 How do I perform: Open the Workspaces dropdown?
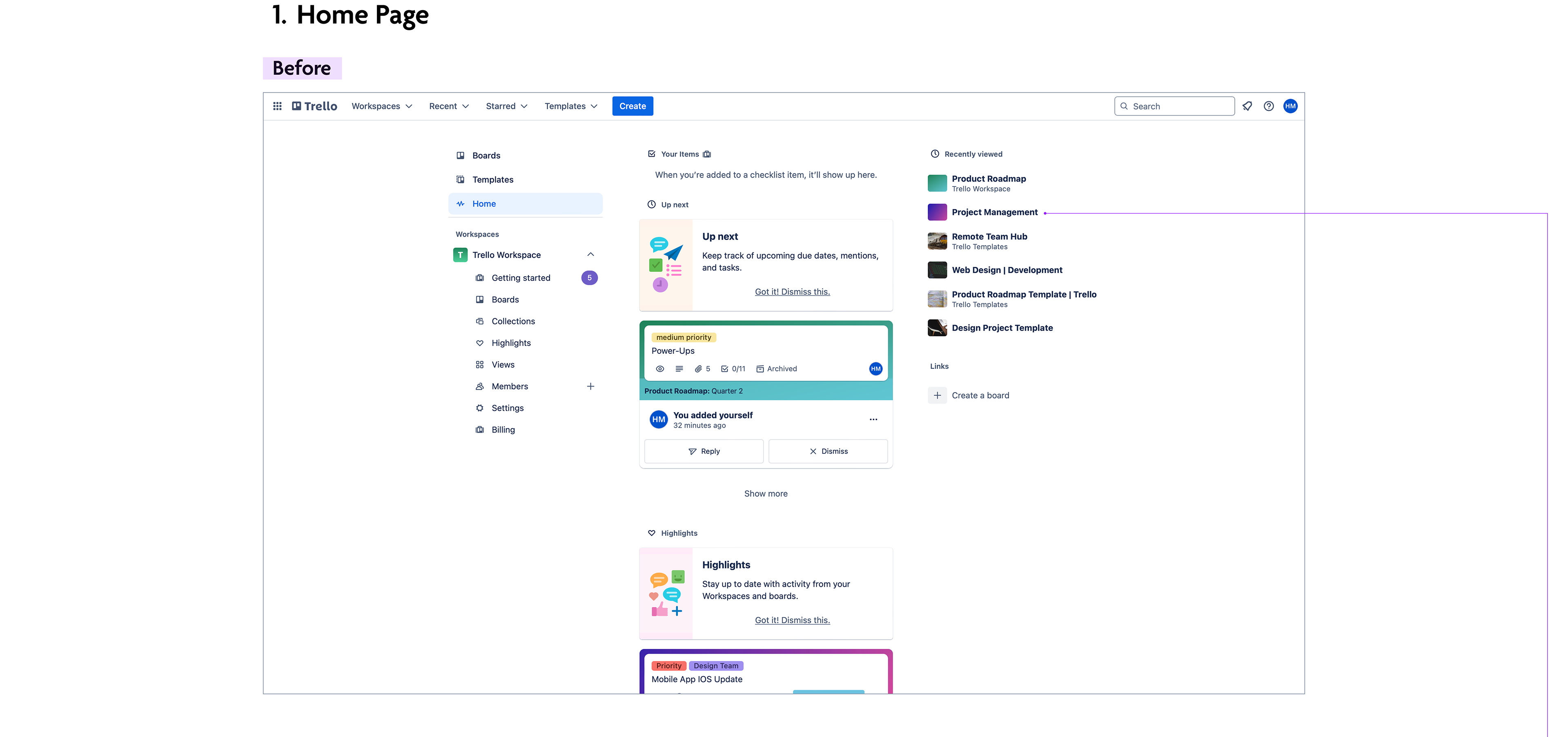382,106
